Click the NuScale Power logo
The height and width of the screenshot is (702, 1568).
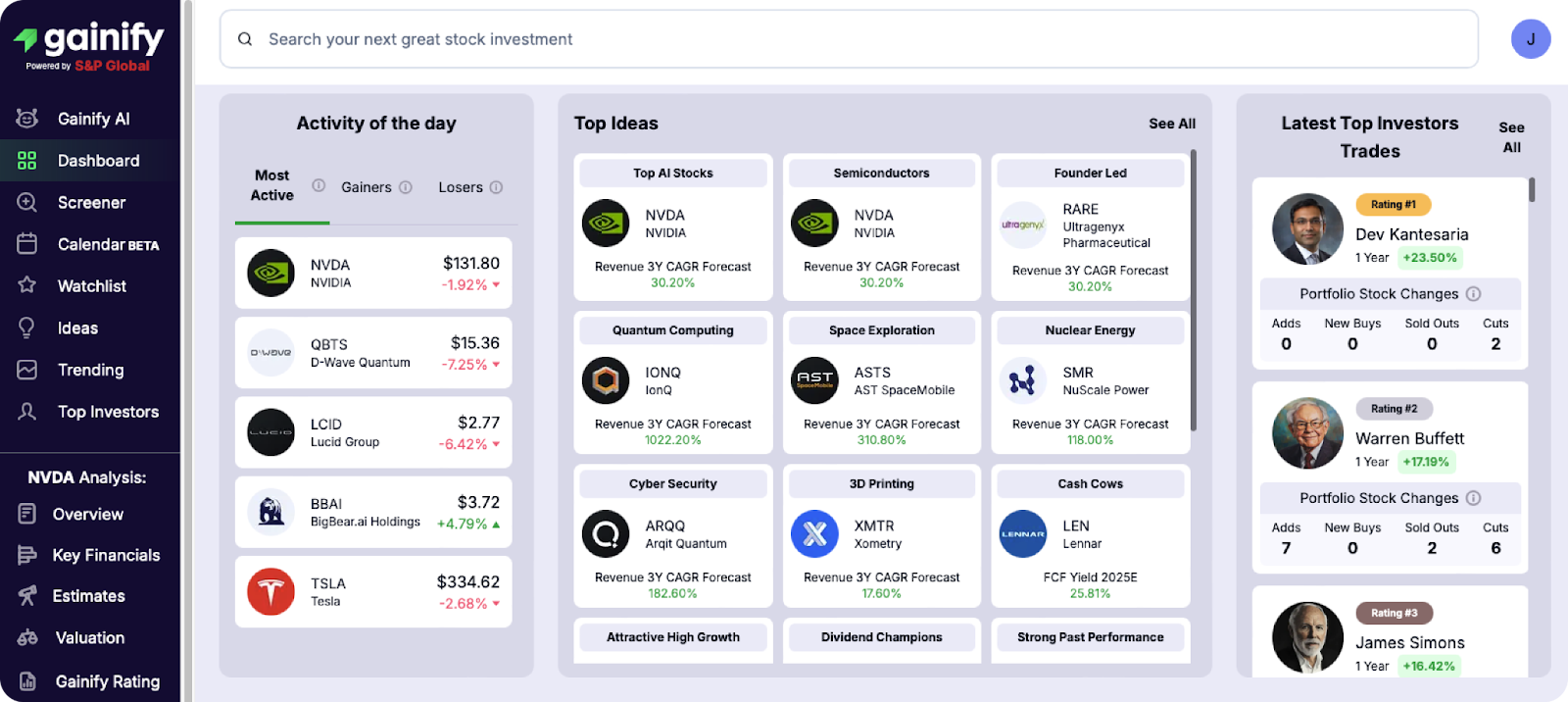(x=1023, y=380)
